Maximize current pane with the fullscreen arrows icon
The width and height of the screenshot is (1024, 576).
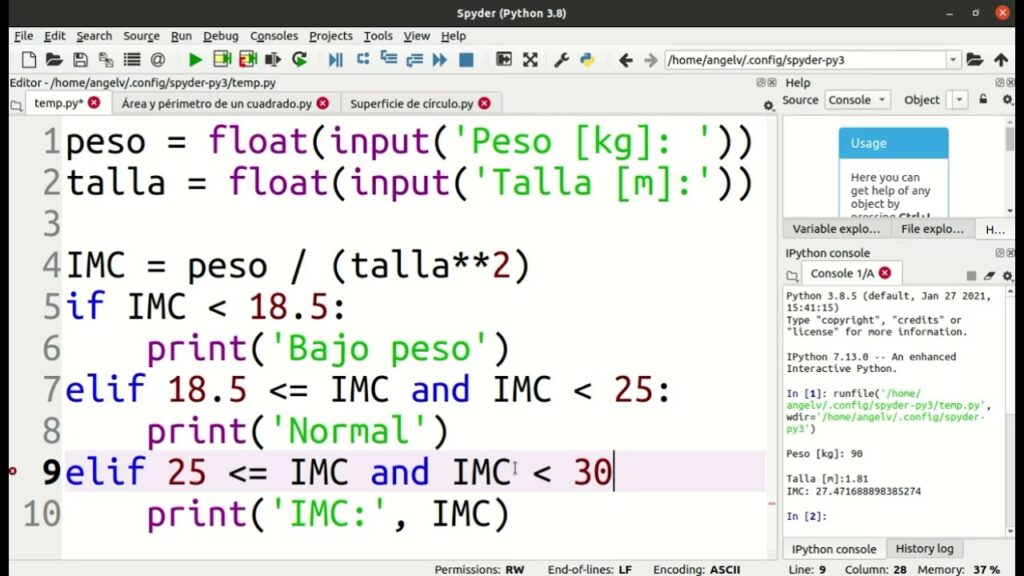pyautogui.click(x=530, y=60)
